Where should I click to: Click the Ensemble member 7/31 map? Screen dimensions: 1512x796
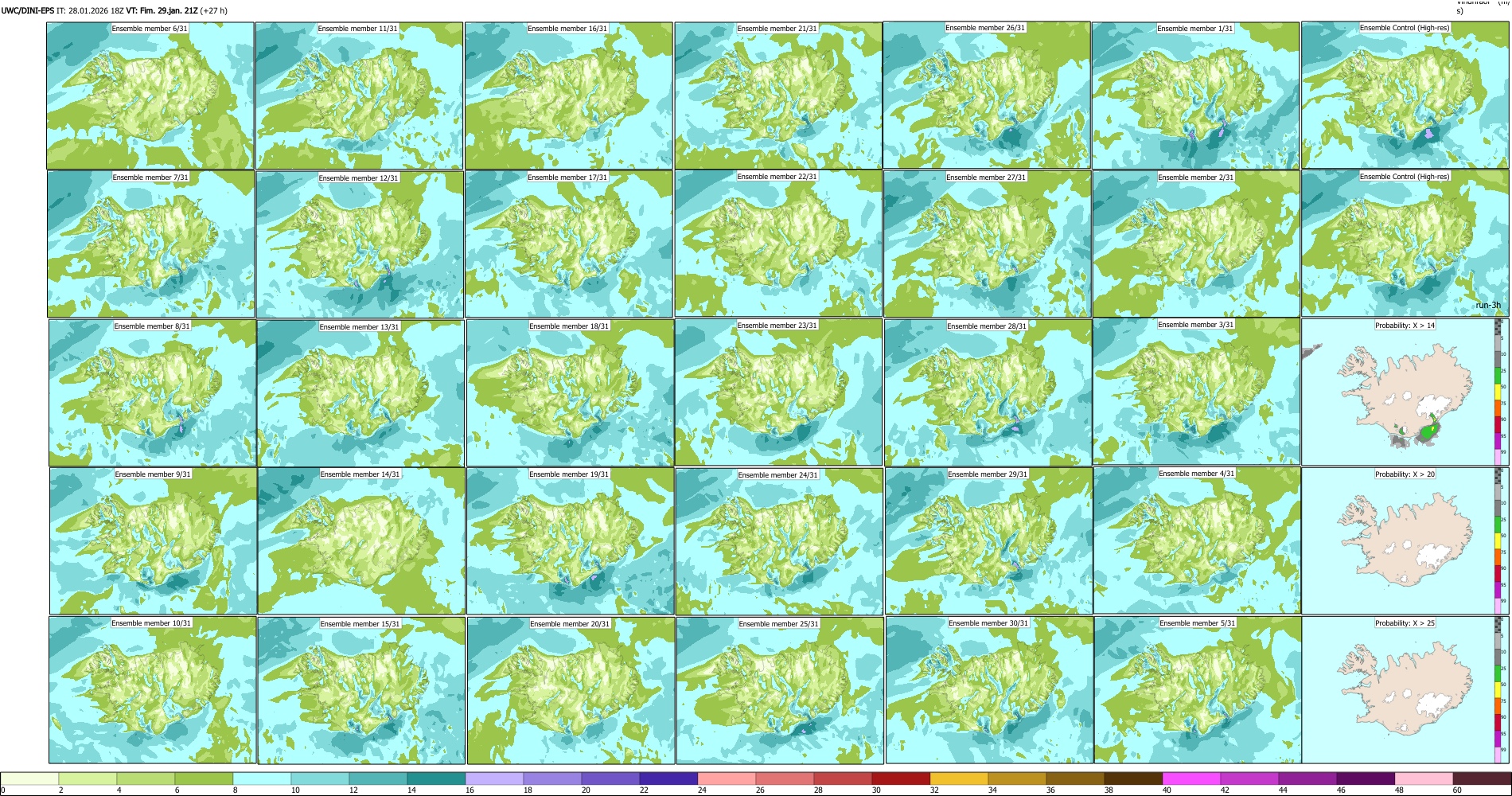tap(151, 244)
